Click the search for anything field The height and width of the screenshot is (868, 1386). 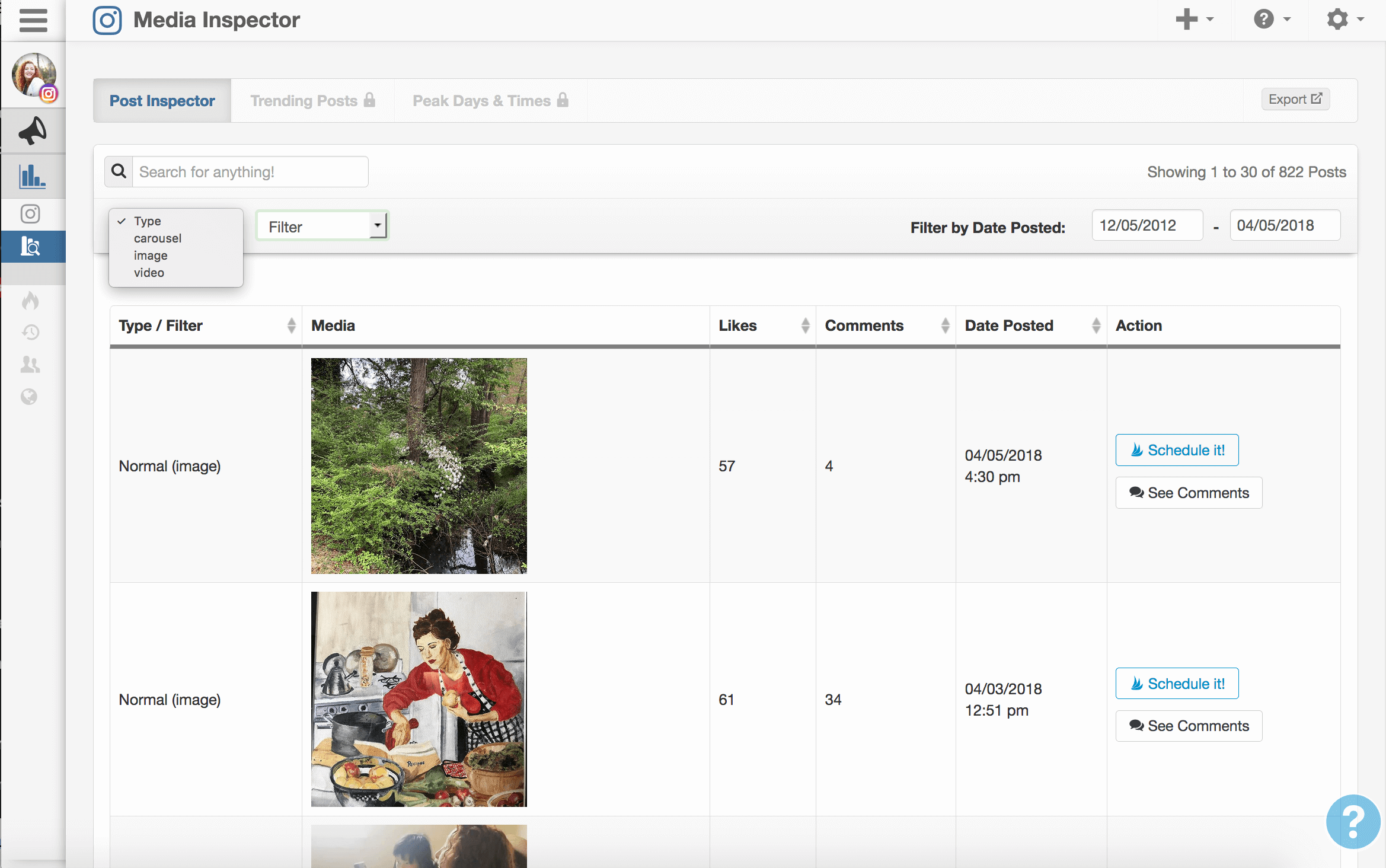pyautogui.click(x=250, y=172)
